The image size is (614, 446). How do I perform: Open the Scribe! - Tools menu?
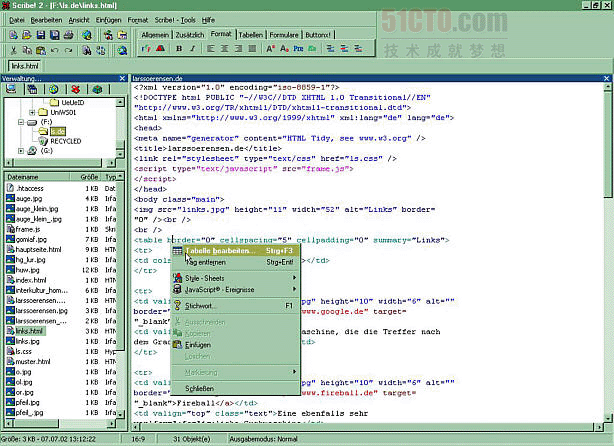click(x=175, y=20)
